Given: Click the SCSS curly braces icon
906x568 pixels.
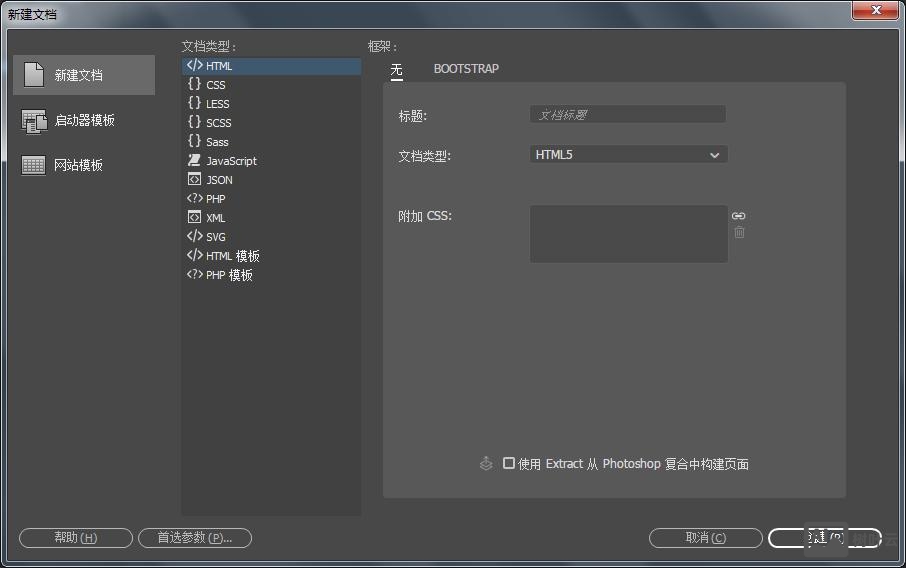Looking at the screenshot, I should [x=194, y=122].
